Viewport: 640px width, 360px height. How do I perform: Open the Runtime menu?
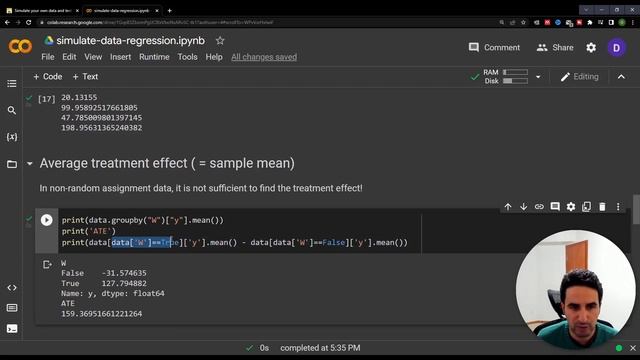154,57
